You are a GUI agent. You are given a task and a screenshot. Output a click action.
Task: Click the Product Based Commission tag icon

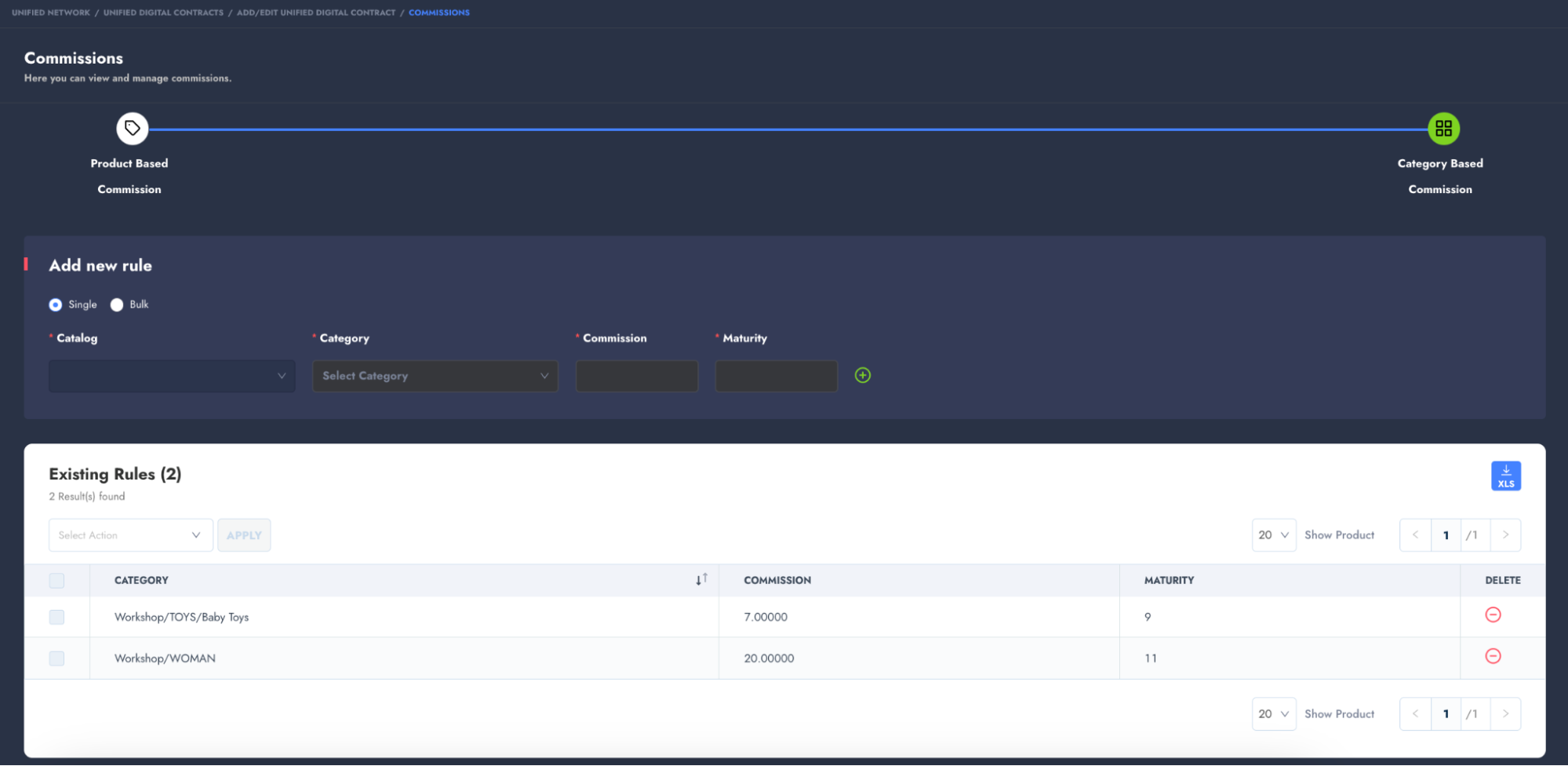tap(132, 129)
